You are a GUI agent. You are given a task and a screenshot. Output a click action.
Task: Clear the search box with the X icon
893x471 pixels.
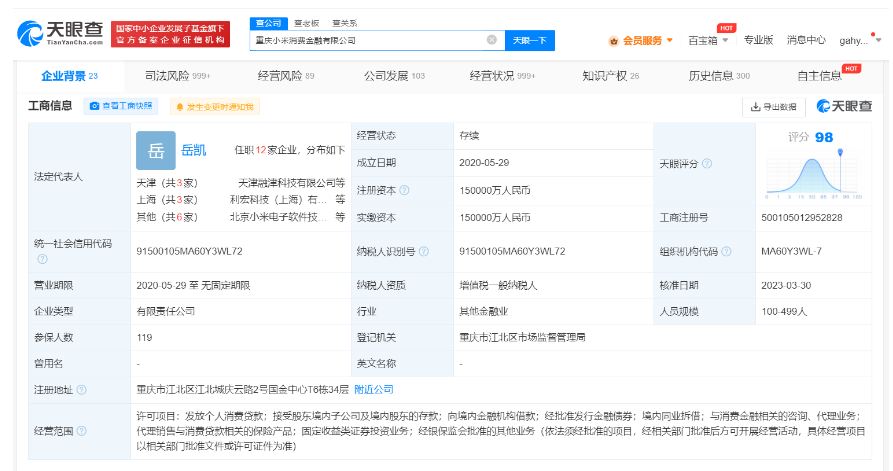point(491,40)
